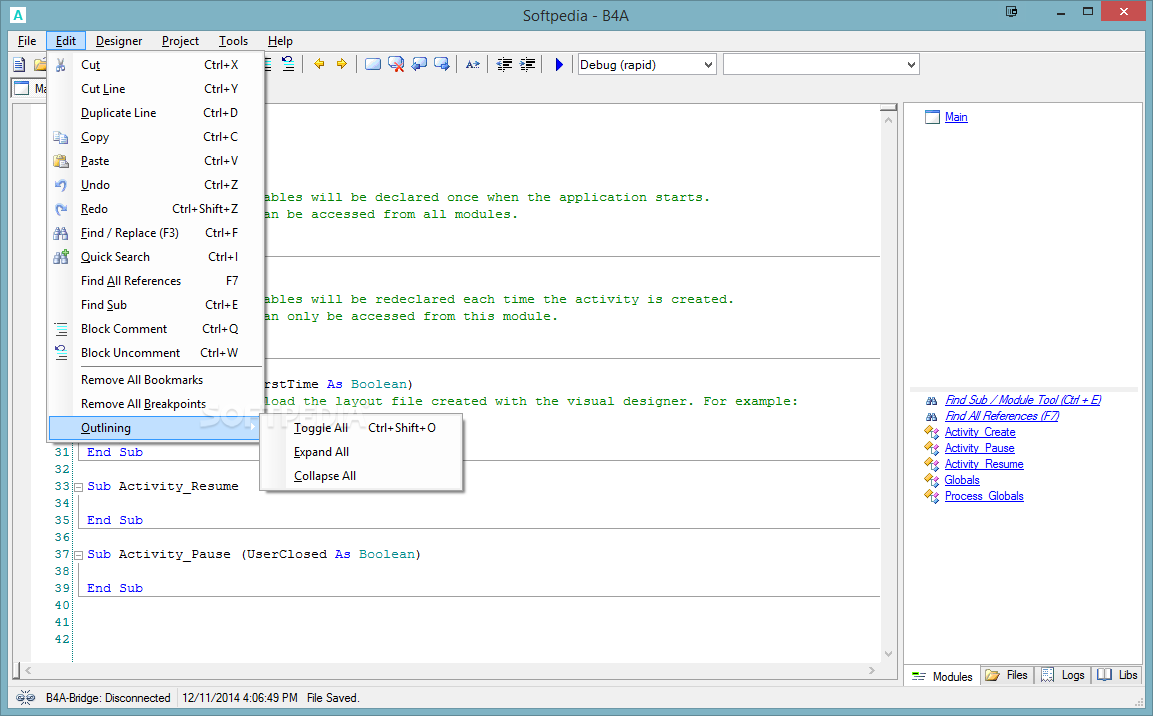This screenshot has height=716, width=1153.
Task: Select Find All References menu entry
Action: [x=155, y=281]
